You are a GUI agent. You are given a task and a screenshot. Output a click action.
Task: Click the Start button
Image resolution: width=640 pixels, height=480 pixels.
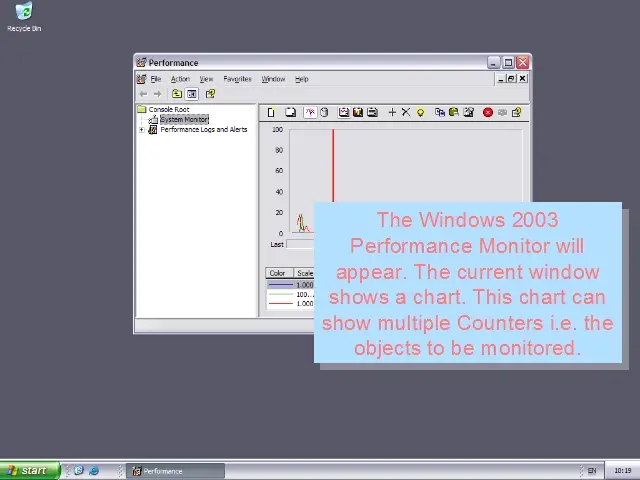point(30,471)
